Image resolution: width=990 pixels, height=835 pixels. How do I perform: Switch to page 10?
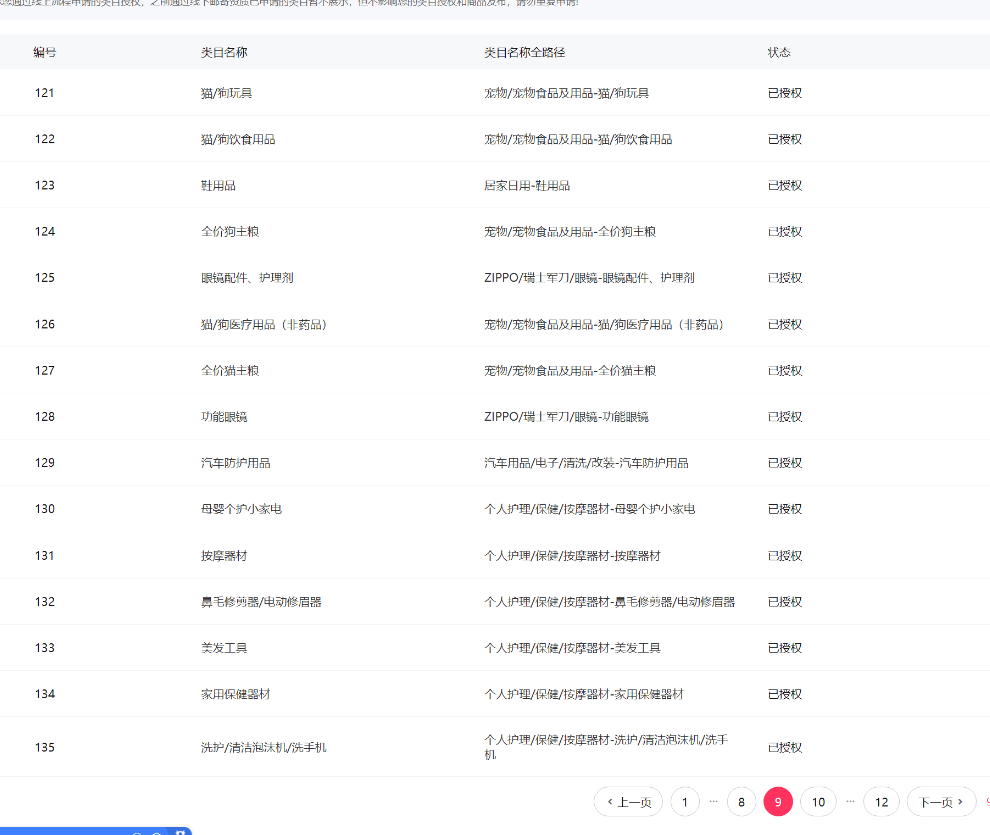click(818, 802)
